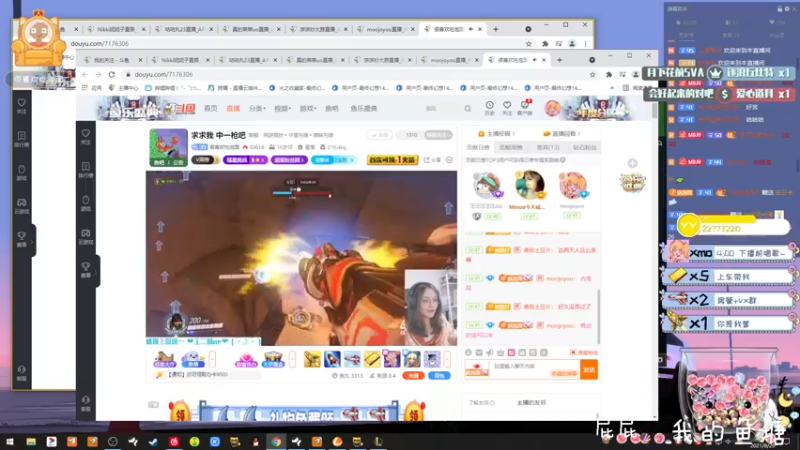Viewport: 800px width, 450px height.
Task: Click the search magnifier in Douyu header
Action: click(x=468, y=108)
